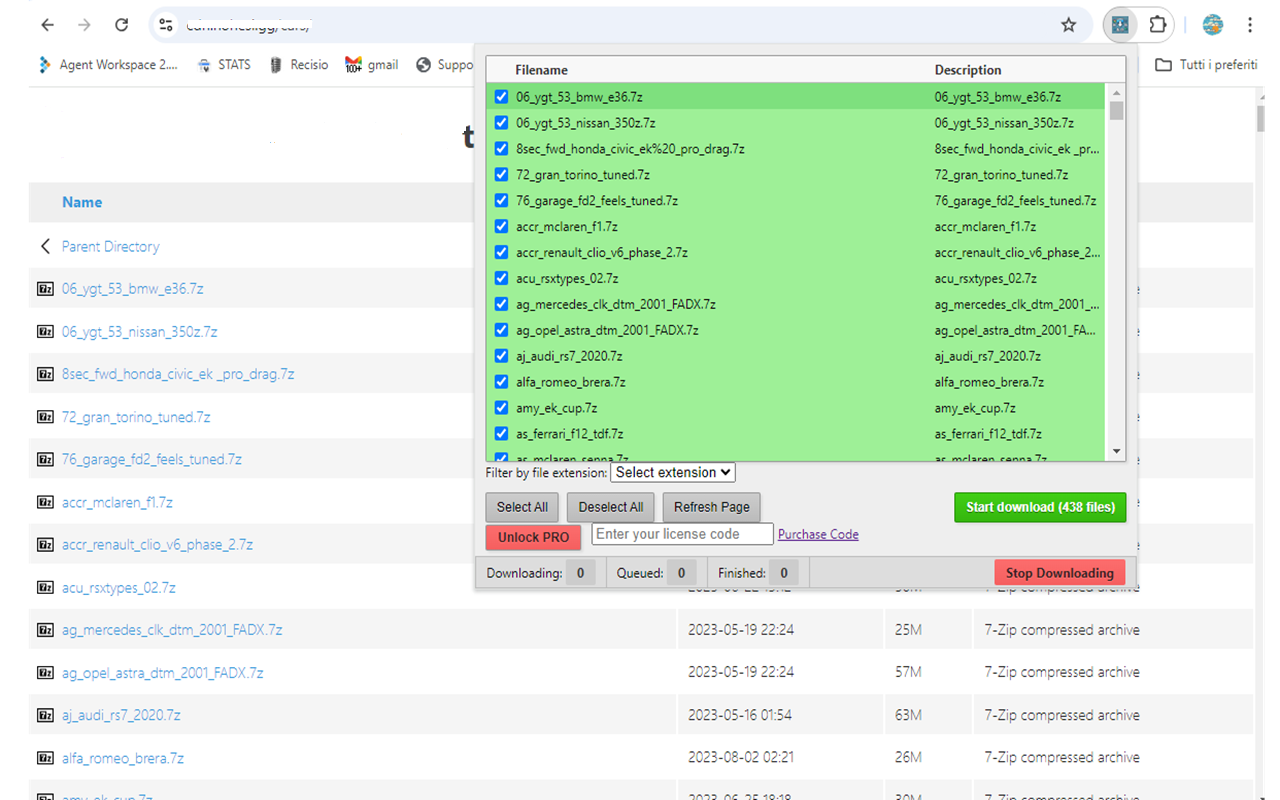Viewport: 1280px width, 800px height.
Task: Click inside the license code input field
Action: (x=681, y=534)
